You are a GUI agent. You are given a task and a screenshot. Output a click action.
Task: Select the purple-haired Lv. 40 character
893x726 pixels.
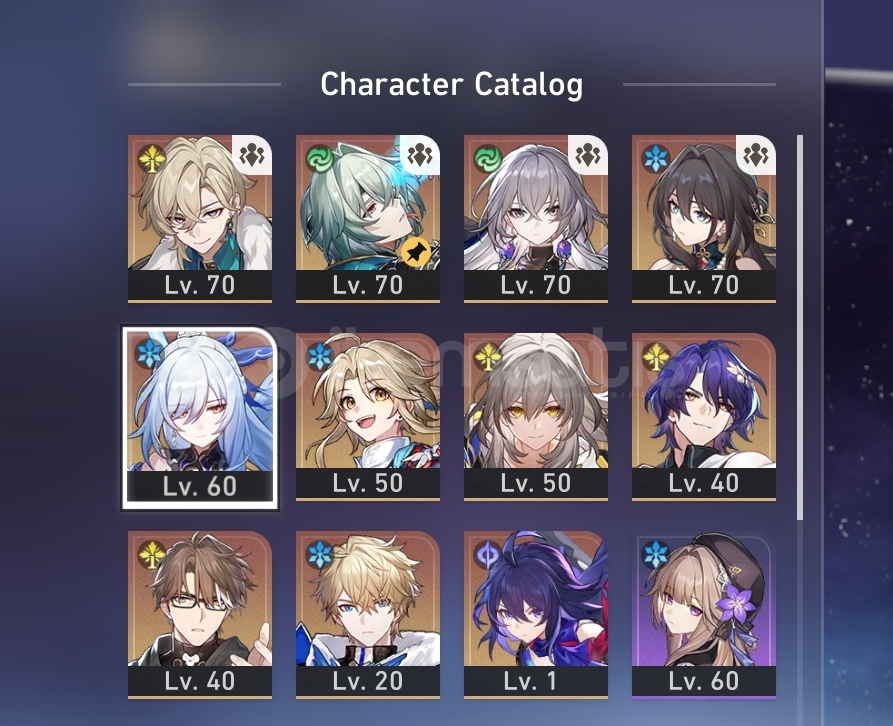click(704, 416)
